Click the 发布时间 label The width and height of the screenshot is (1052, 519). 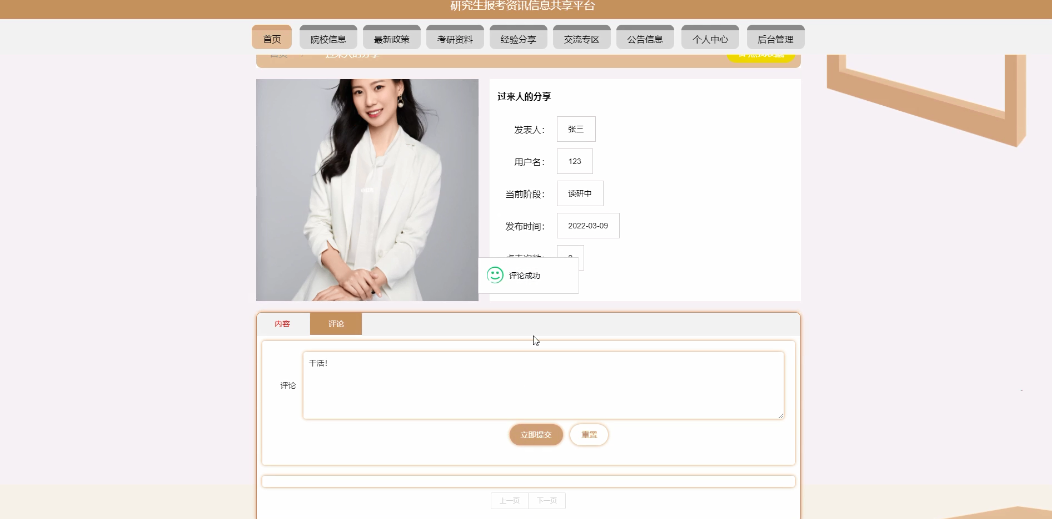[525, 226]
